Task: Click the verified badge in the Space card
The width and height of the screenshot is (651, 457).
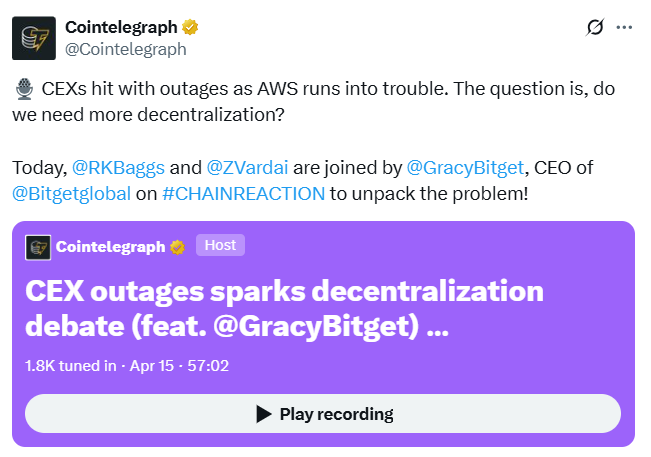Action: coord(178,247)
